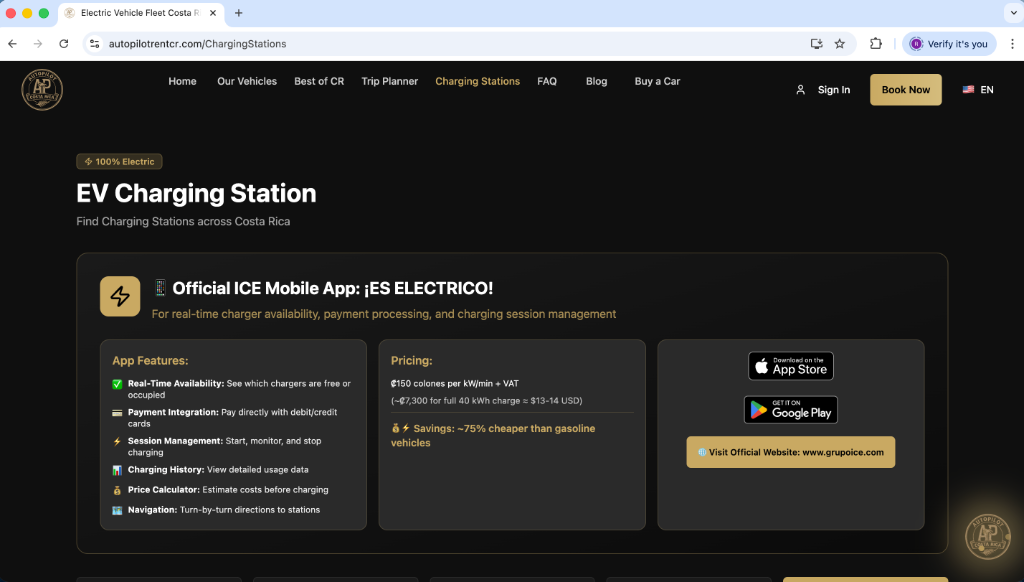The width and height of the screenshot is (1024, 582).
Task: Open the Home menu item
Action: click(x=182, y=81)
